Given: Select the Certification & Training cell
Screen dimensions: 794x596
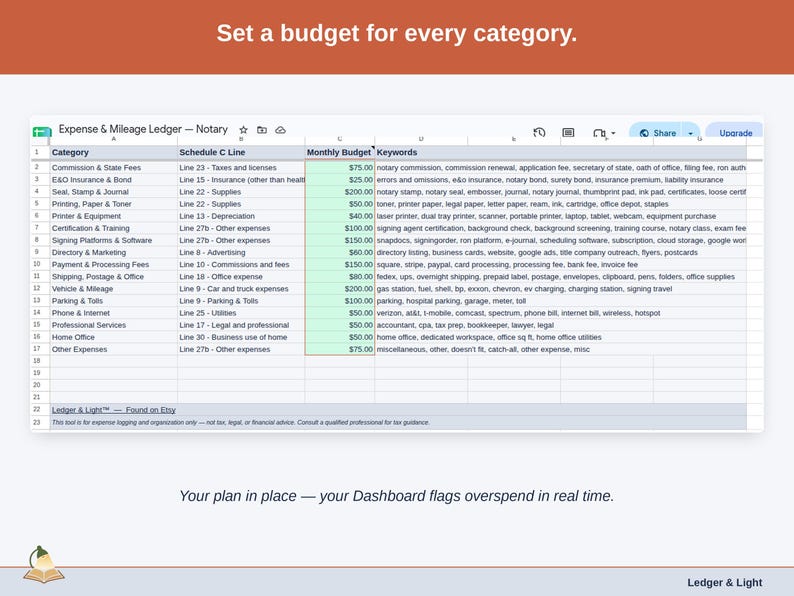Looking at the screenshot, I should tap(114, 228).
